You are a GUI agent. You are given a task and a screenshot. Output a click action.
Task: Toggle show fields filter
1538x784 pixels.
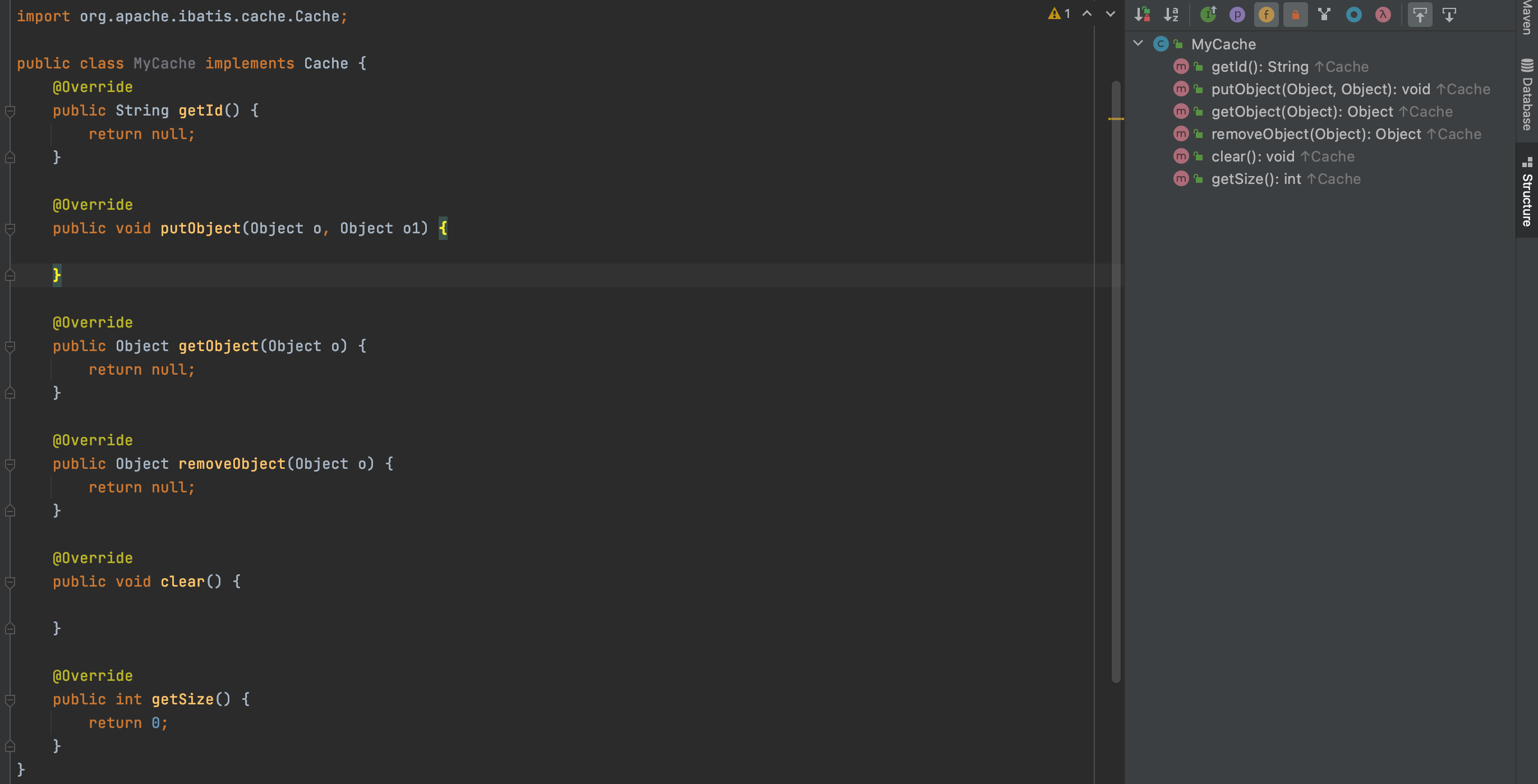click(x=1266, y=15)
